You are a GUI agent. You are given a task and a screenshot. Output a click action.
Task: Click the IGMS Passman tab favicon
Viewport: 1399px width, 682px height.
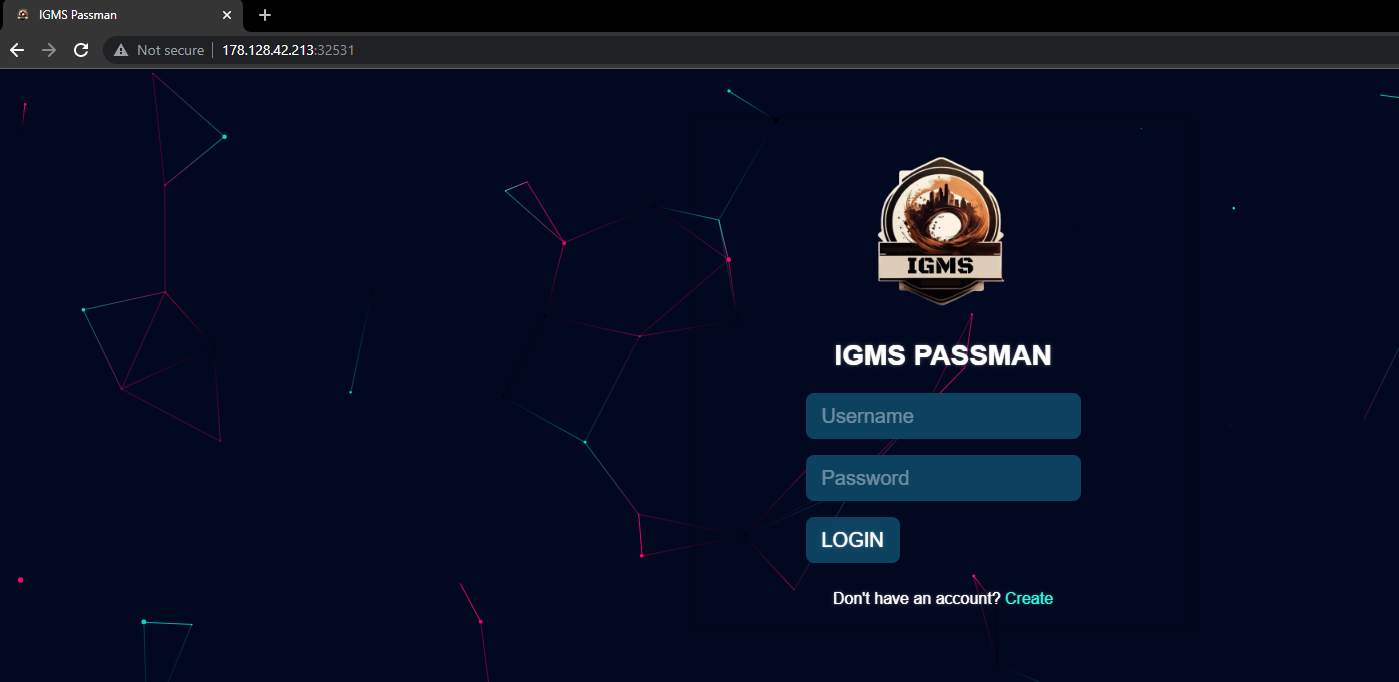pos(22,15)
